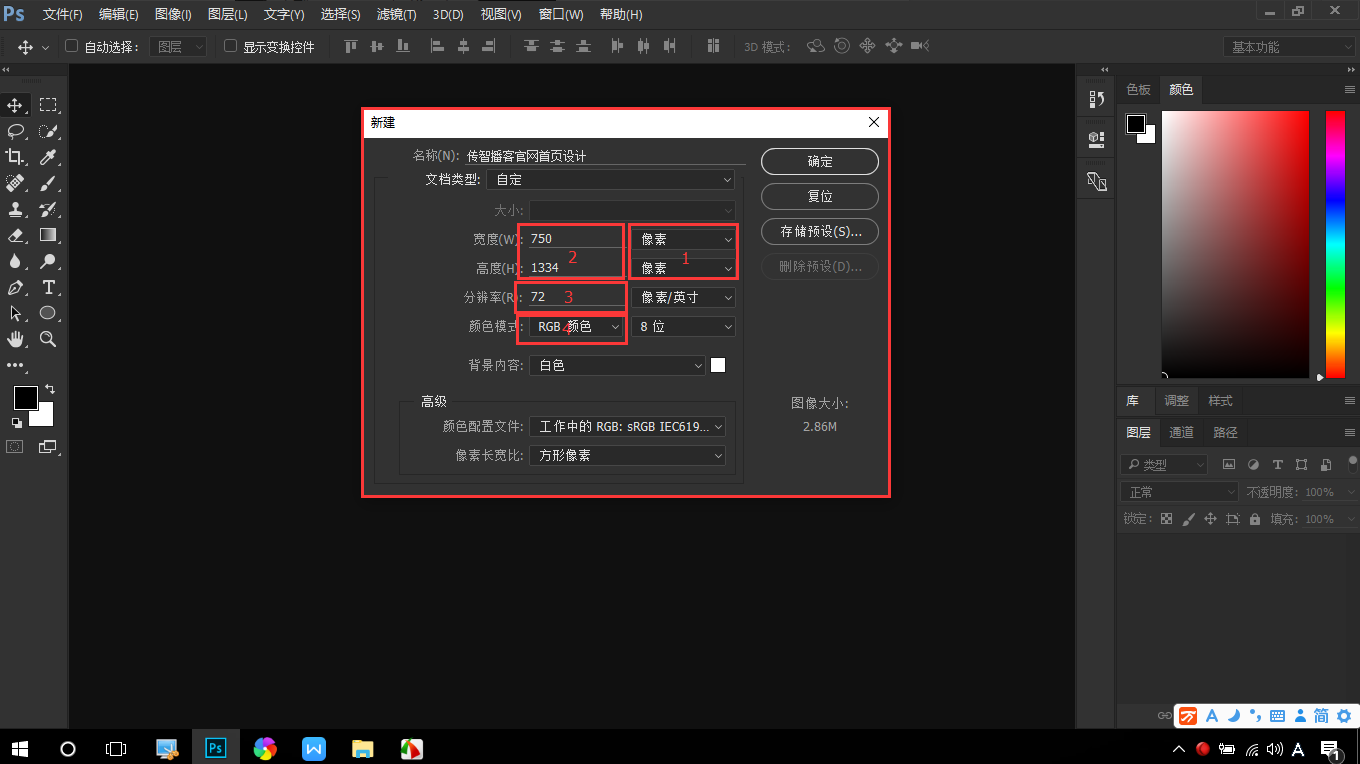Viewport: 1360px width, 764px height.
Task: Pick the Ellipse shape tool
Action: tap(47, 313)
